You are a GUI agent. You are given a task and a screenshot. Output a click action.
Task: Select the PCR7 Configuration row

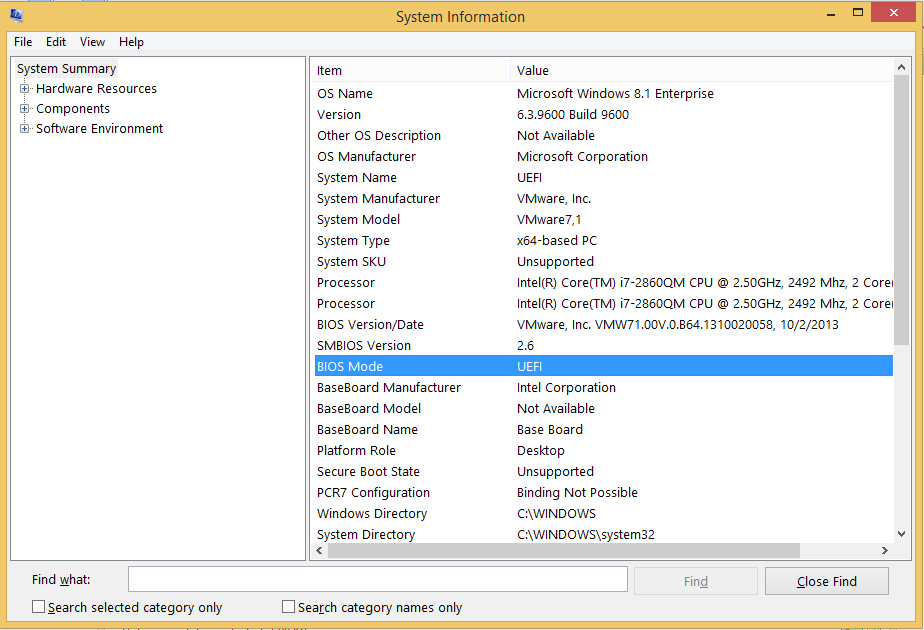(x=604, y=493)
